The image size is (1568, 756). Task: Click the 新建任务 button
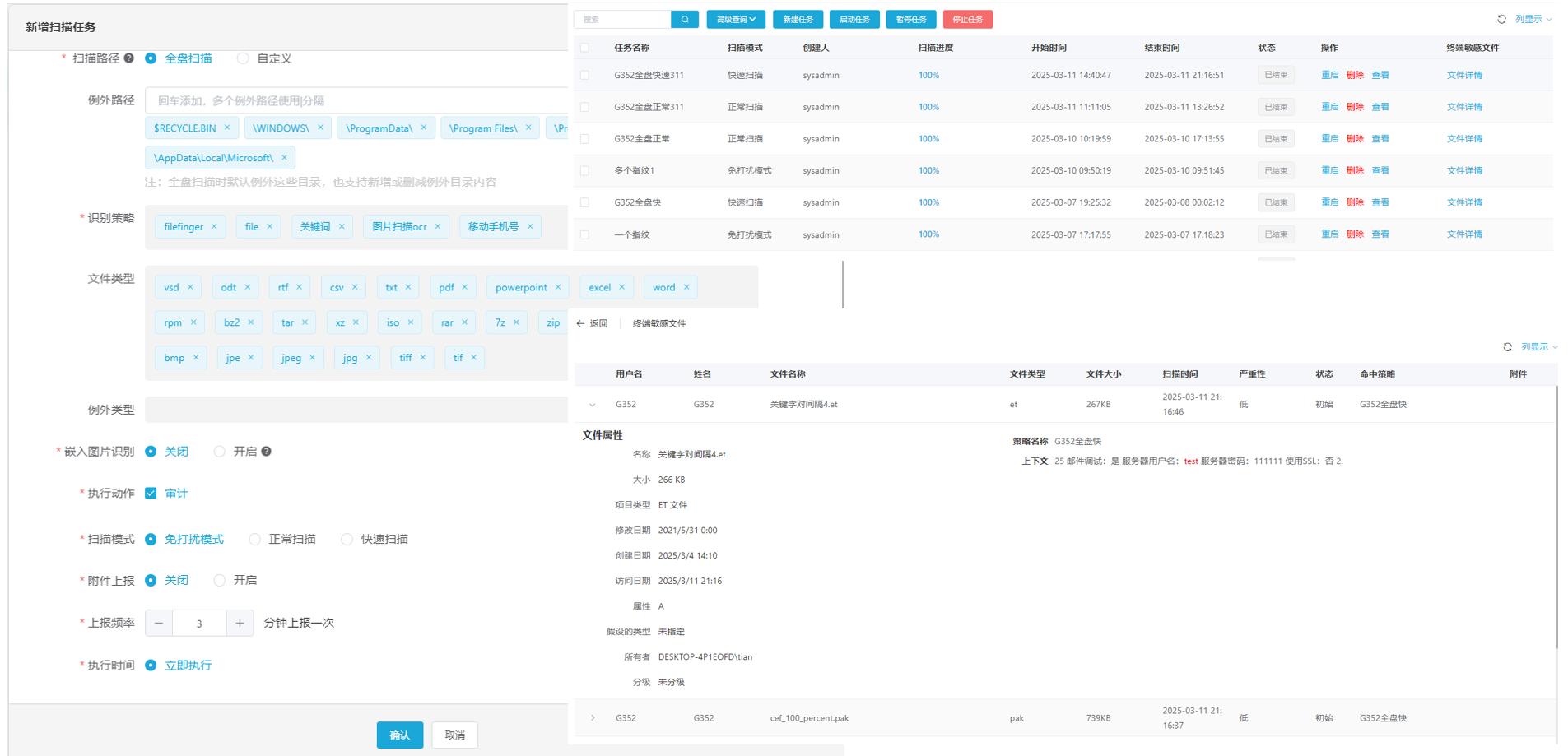[798, 20]
